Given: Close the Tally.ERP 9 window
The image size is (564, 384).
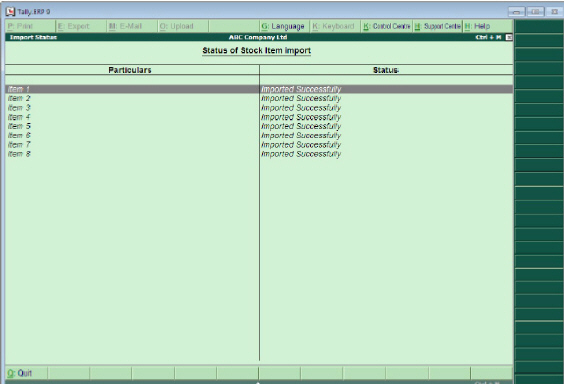Looking at the screenshot, I should (555, 12).
